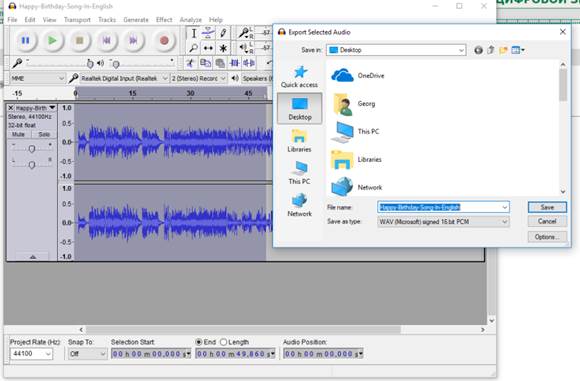This screenshot has width=580, height=381.
Task: Click the Trim Audio icon
Action: click(235, 63)
